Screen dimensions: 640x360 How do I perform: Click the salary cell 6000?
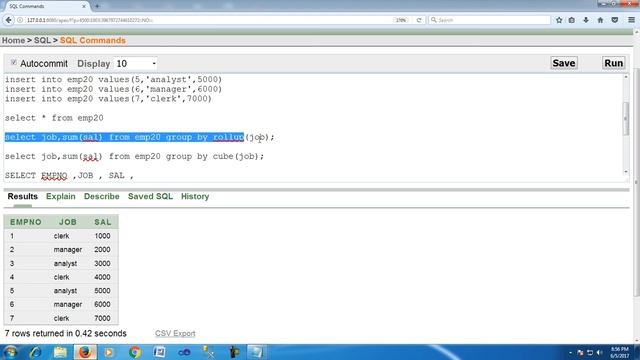click(102, 304)
